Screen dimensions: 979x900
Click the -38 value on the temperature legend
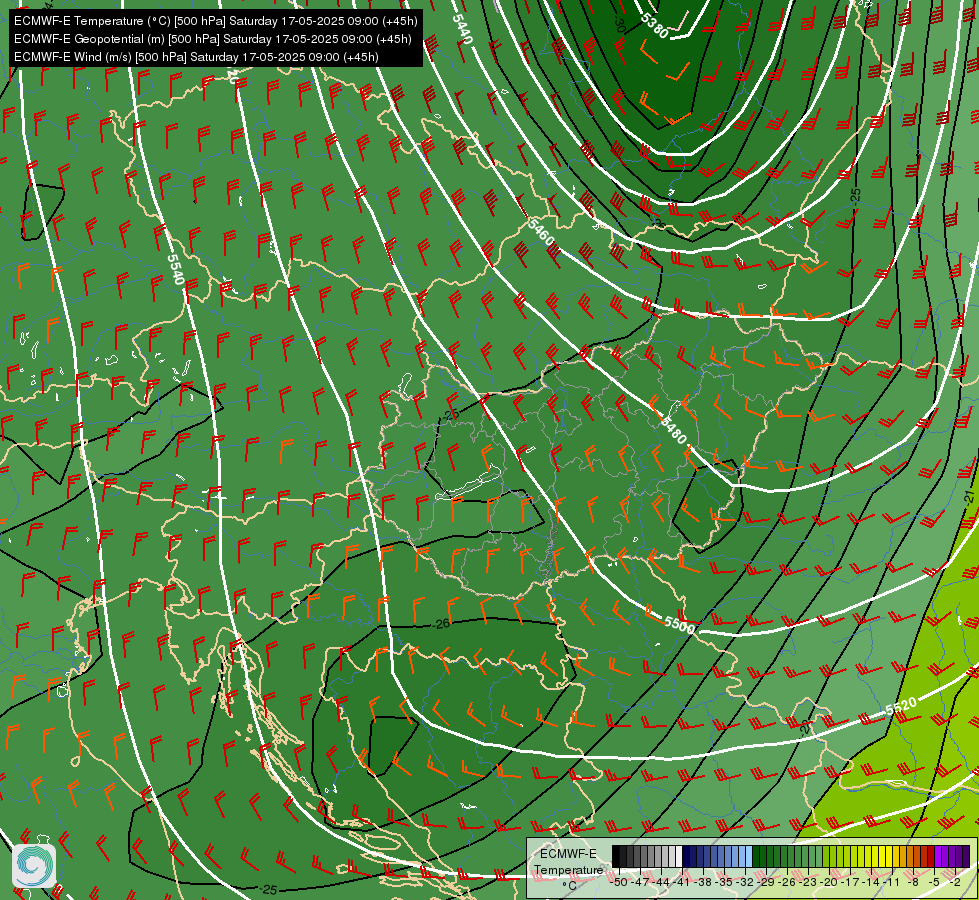click(x=703, y=882)
